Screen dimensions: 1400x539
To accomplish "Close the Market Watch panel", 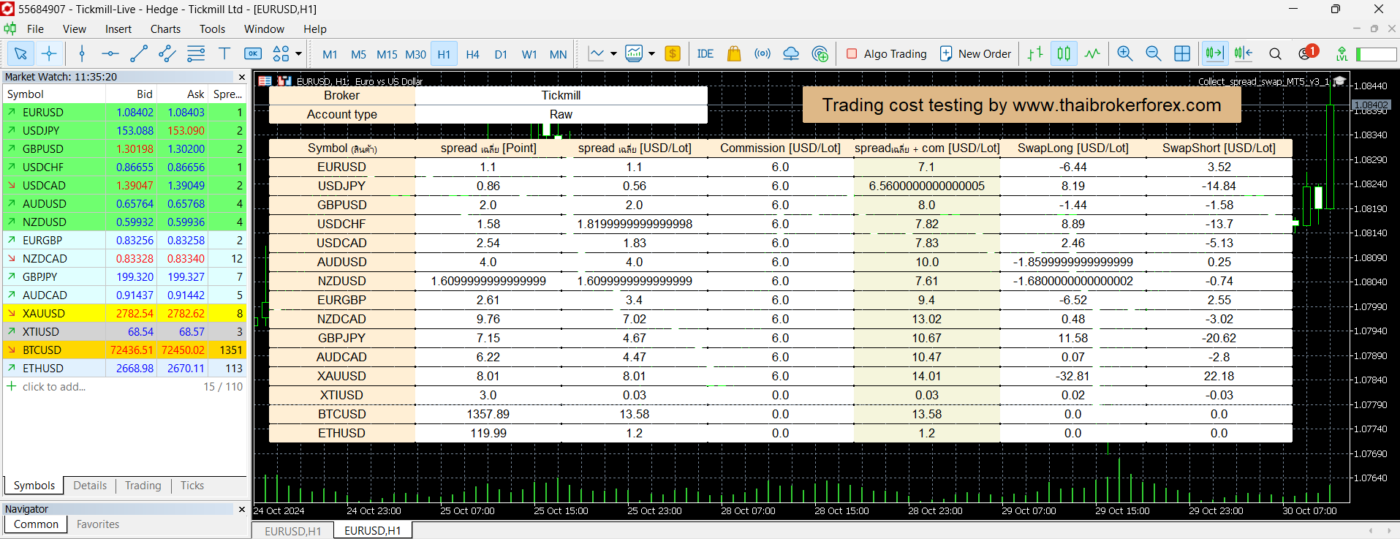I will 241,77.
